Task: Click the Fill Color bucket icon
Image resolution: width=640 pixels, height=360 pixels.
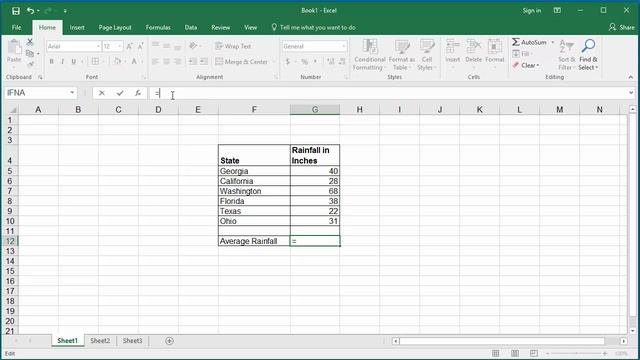Action: point(118,62)
